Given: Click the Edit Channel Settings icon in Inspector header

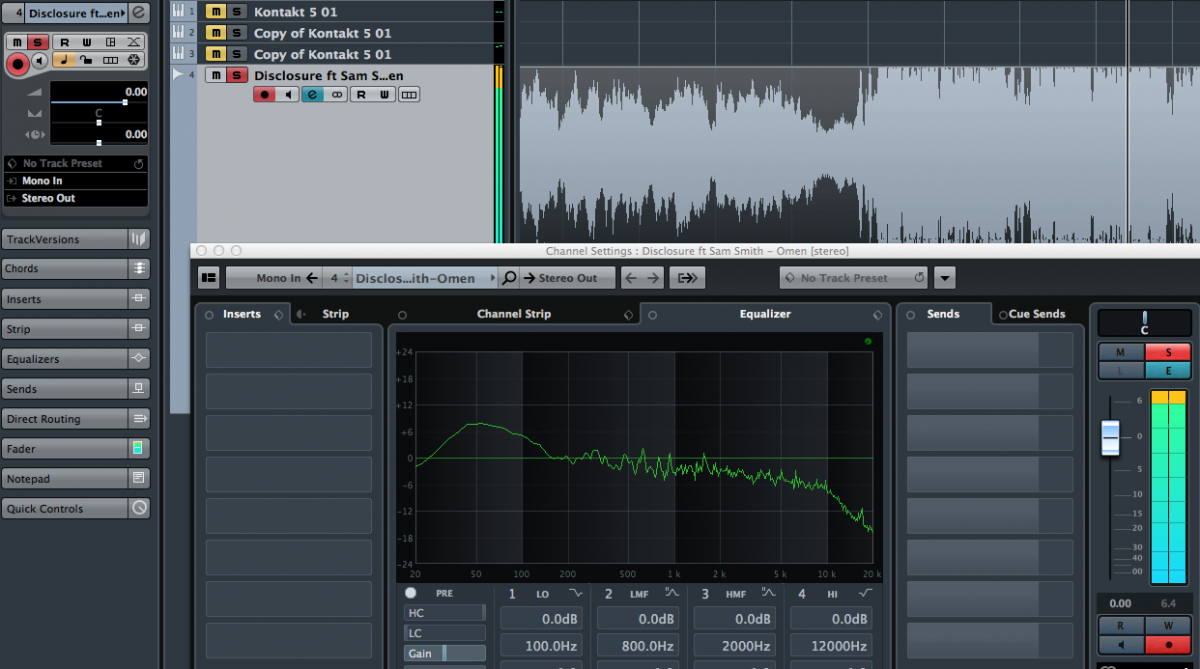Looking at the screenshot, I should (139, 13).
